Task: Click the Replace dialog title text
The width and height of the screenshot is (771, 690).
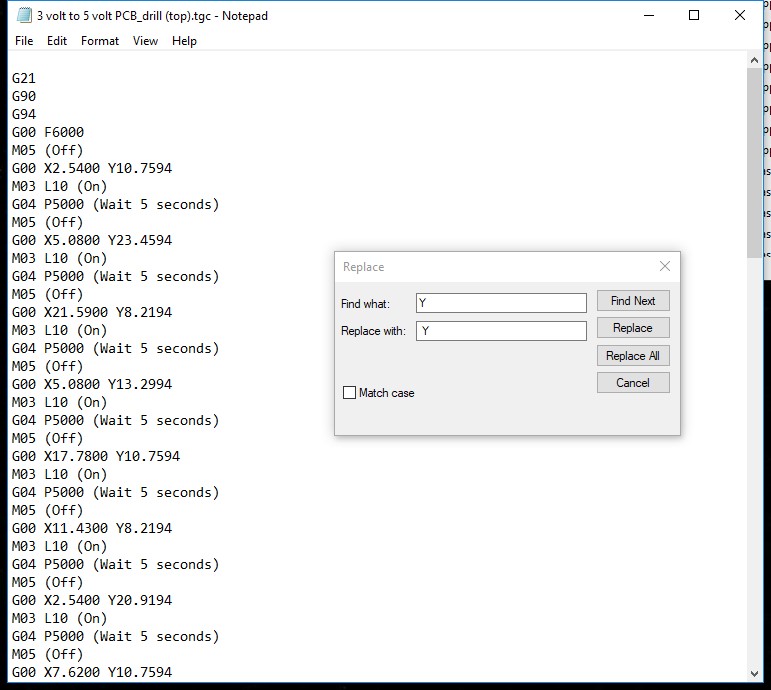Action: (363, 267)
